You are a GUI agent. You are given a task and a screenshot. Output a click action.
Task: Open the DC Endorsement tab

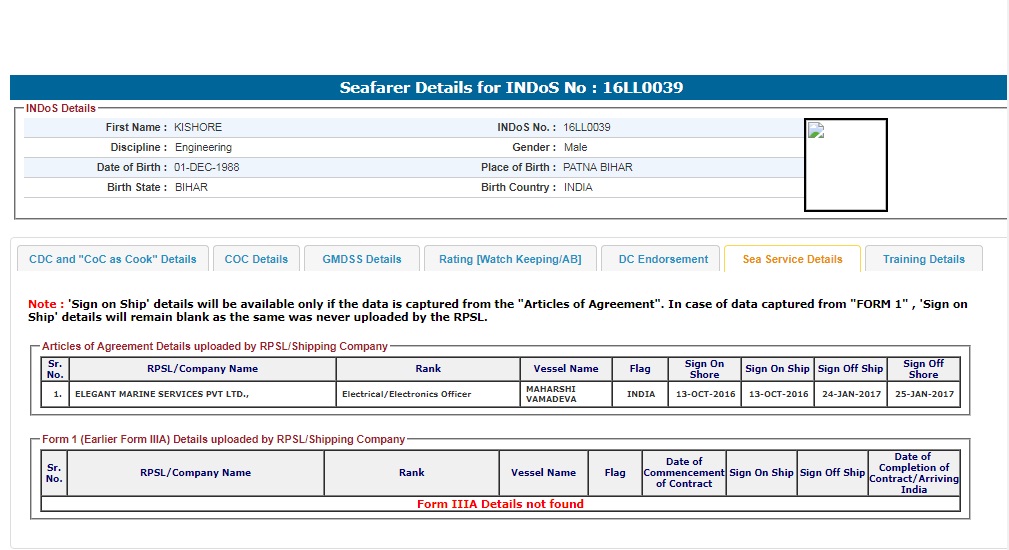tap(663, 259)
